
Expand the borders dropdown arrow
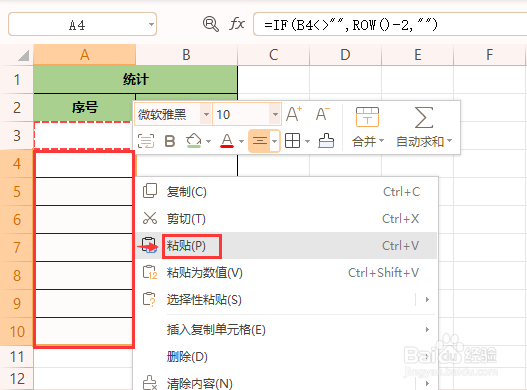coord(307,141)
